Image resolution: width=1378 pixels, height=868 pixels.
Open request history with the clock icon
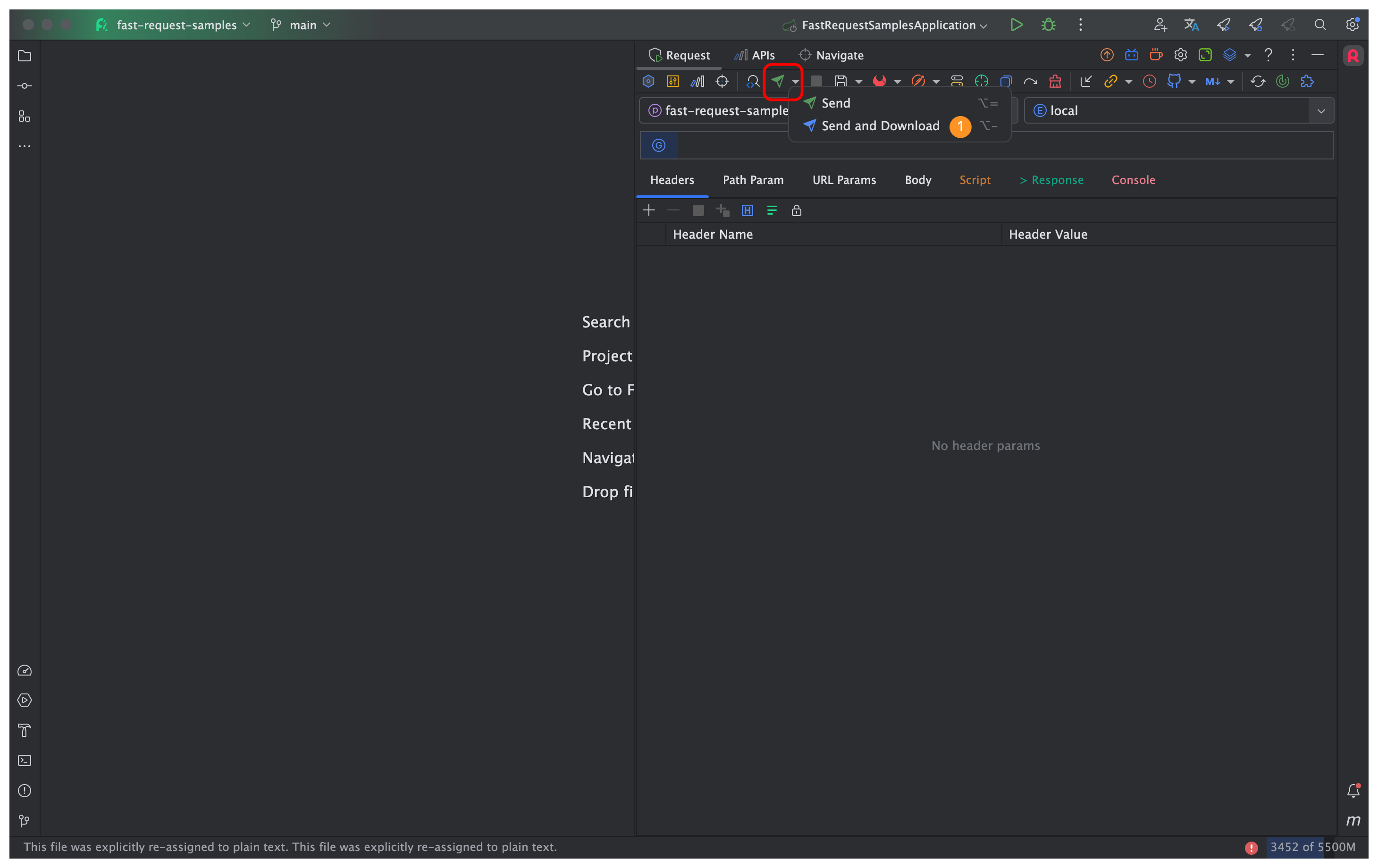pos(1150,81)
